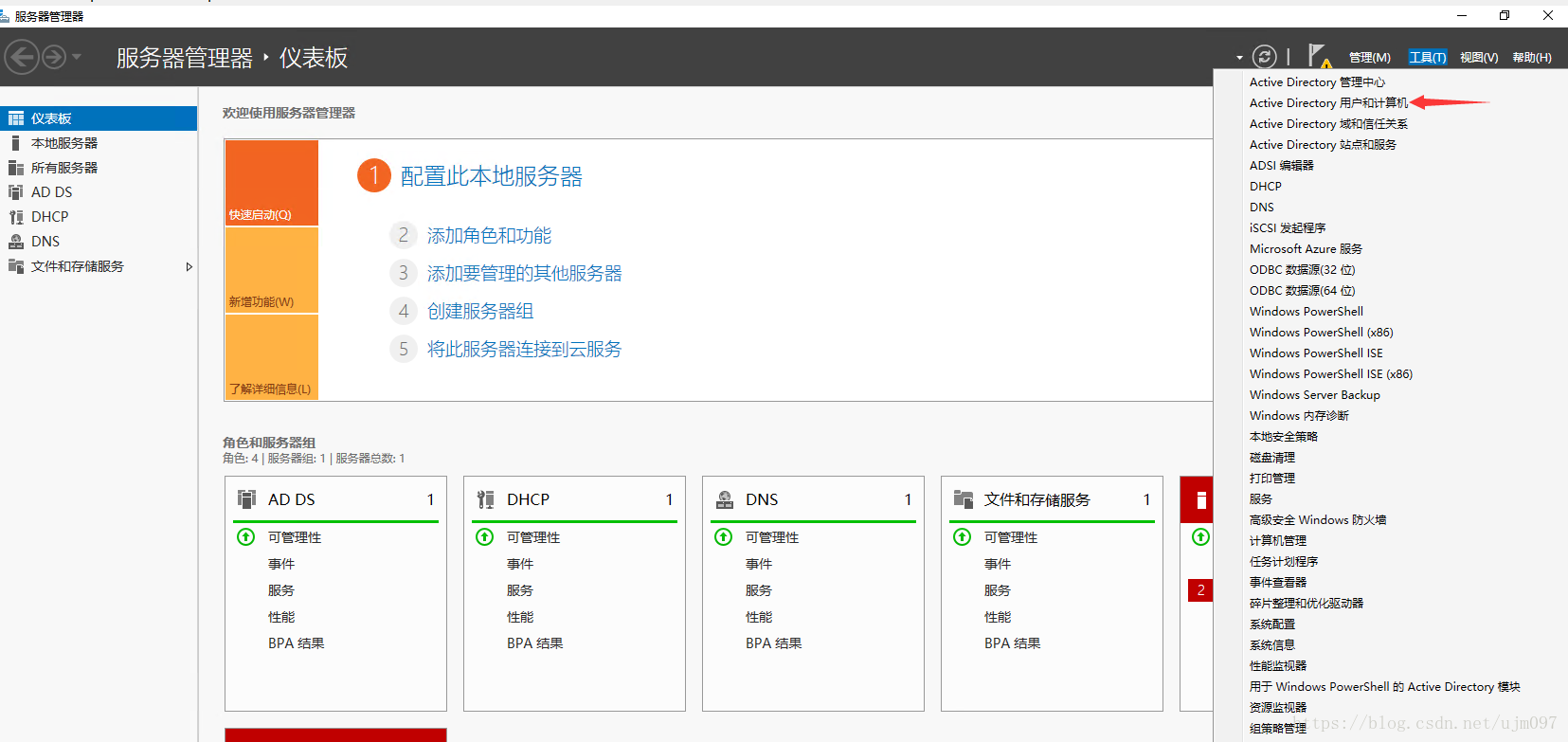Image resolution: width=1568 pixels, height=742 pixels.
Task: Open Active Directory 管理中心 from the tools menu
Action: (1317, 82)
